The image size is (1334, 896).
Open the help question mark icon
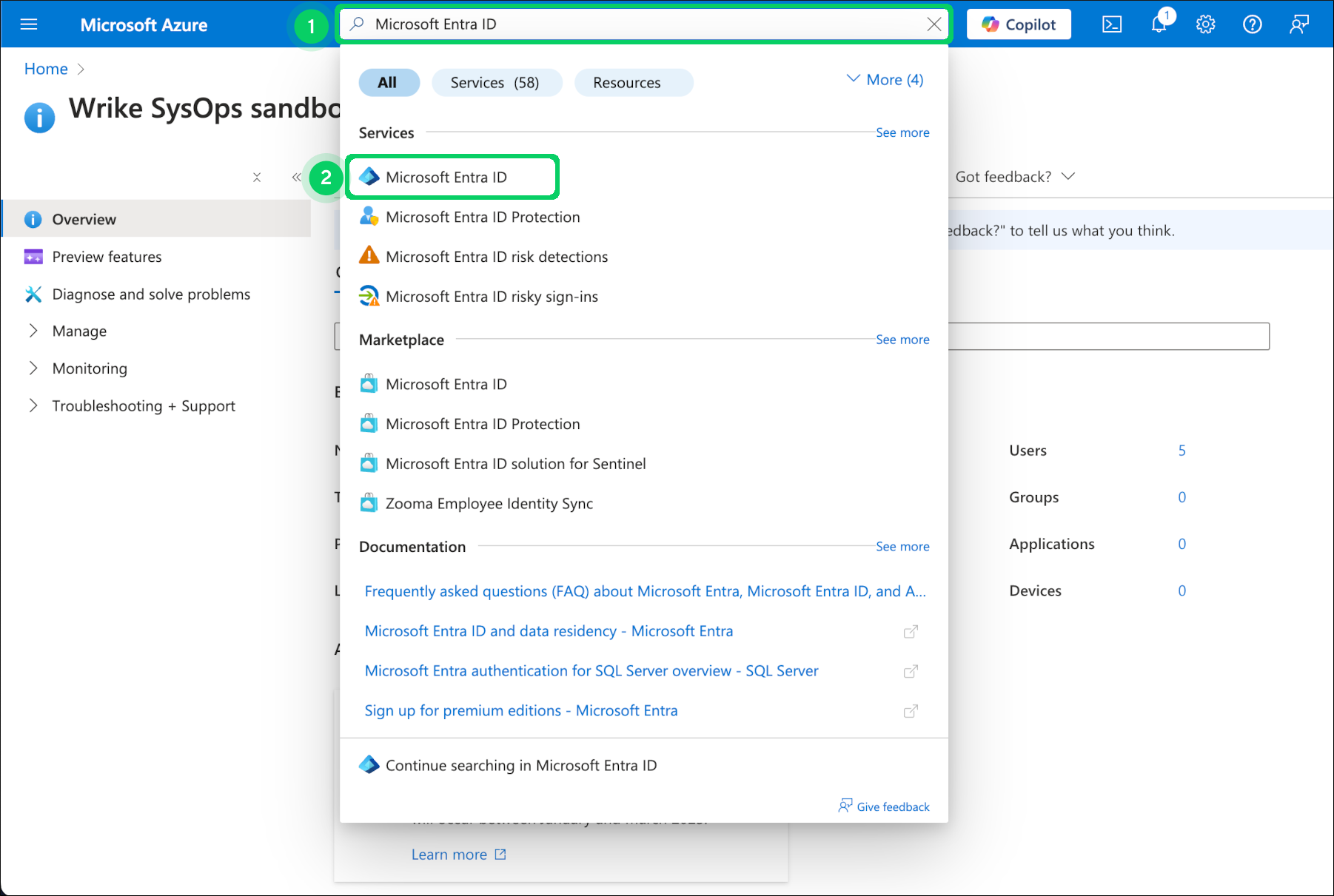1252,24
